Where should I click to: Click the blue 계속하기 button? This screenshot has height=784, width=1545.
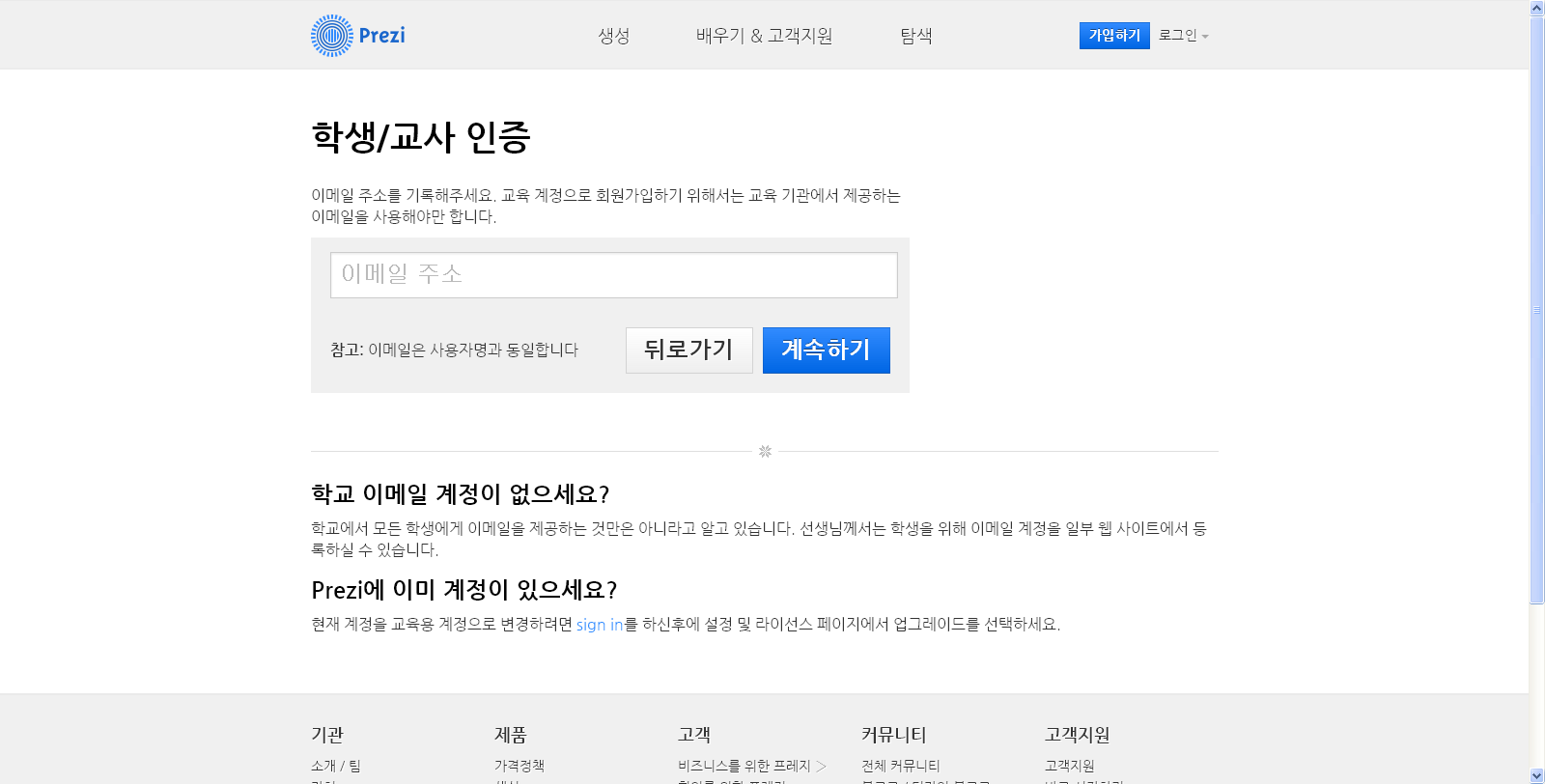[827, 350]
